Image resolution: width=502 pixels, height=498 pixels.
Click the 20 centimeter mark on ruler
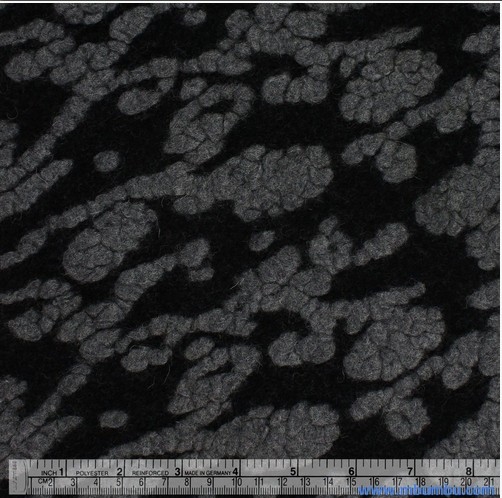[x=466, y=482]
